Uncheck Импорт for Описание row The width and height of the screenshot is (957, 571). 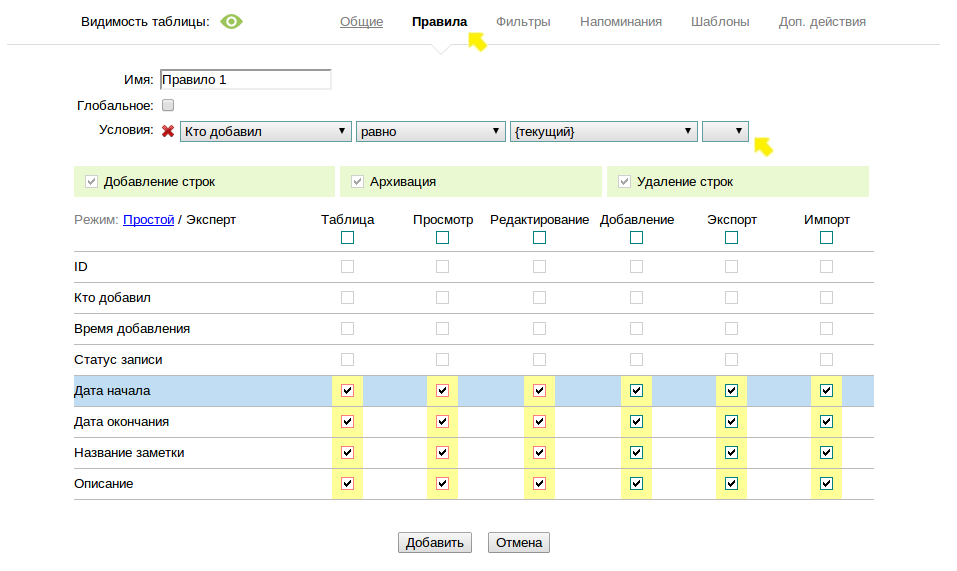tap(826, 484)
